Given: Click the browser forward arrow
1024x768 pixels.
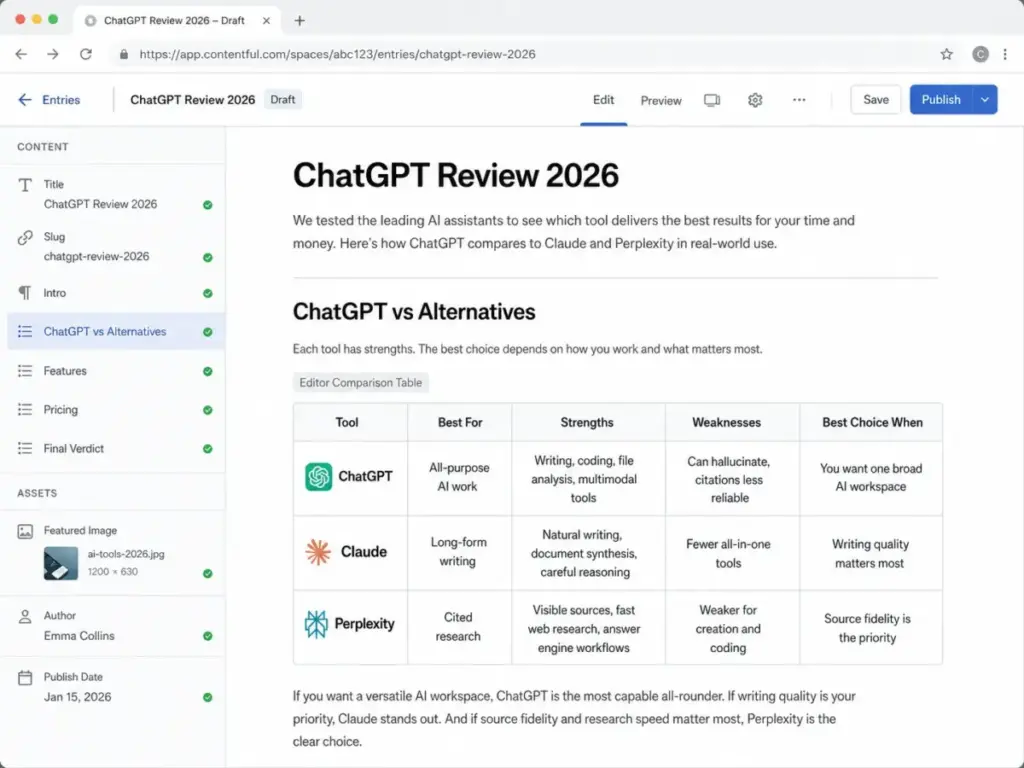Looking at the screenshot, I should pos(53,54).
